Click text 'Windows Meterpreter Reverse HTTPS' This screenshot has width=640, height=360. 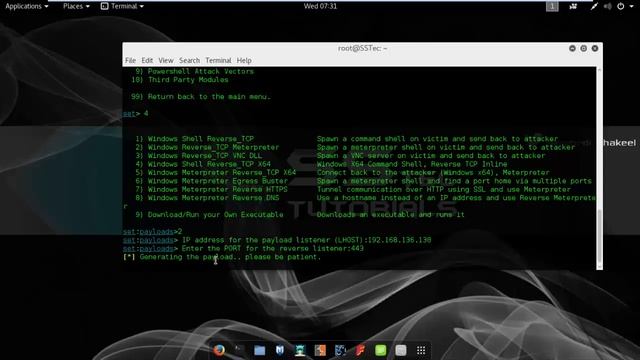tap(218, 189)
